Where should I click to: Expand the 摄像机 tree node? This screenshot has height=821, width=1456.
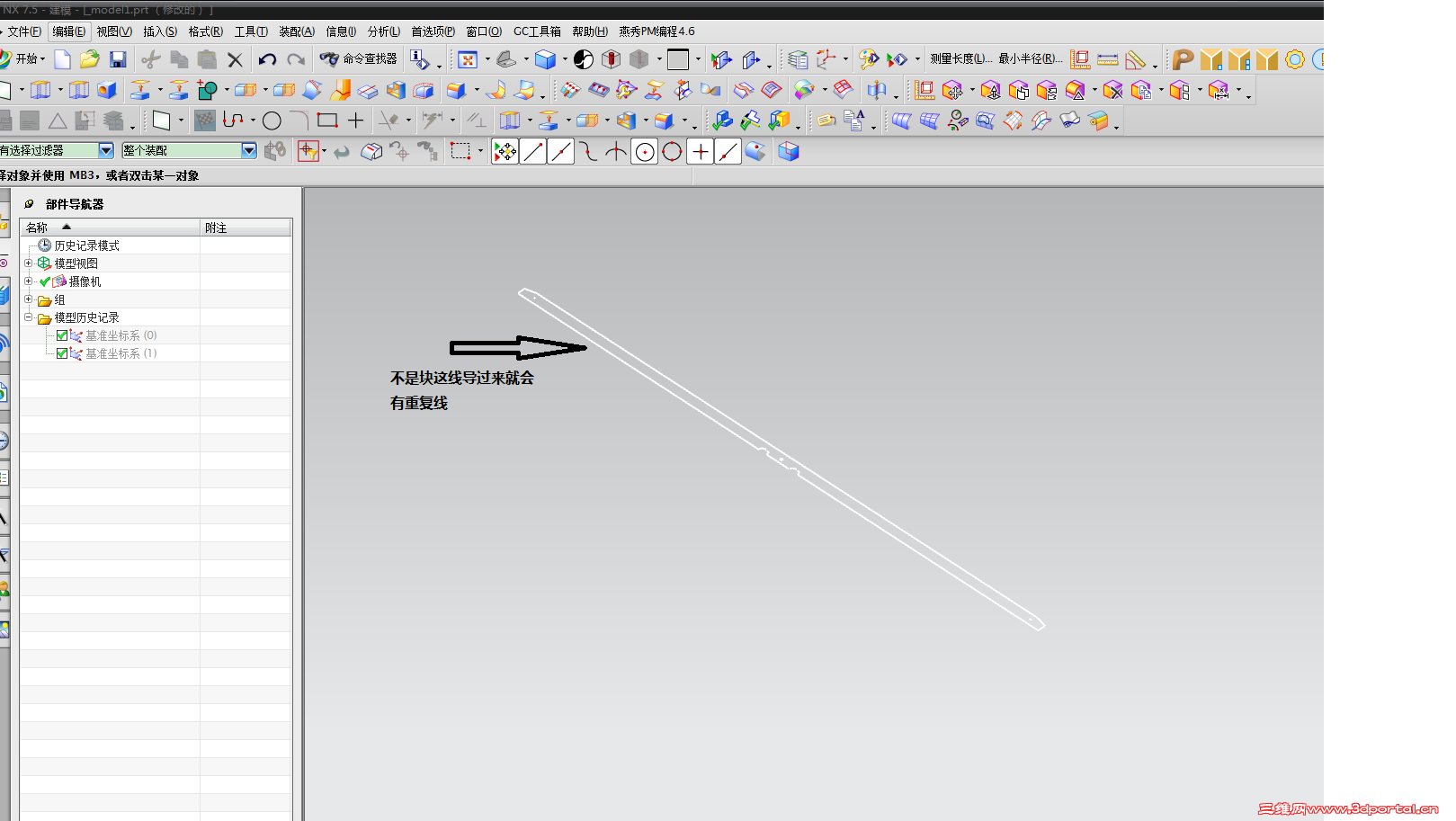click(28, 281)
